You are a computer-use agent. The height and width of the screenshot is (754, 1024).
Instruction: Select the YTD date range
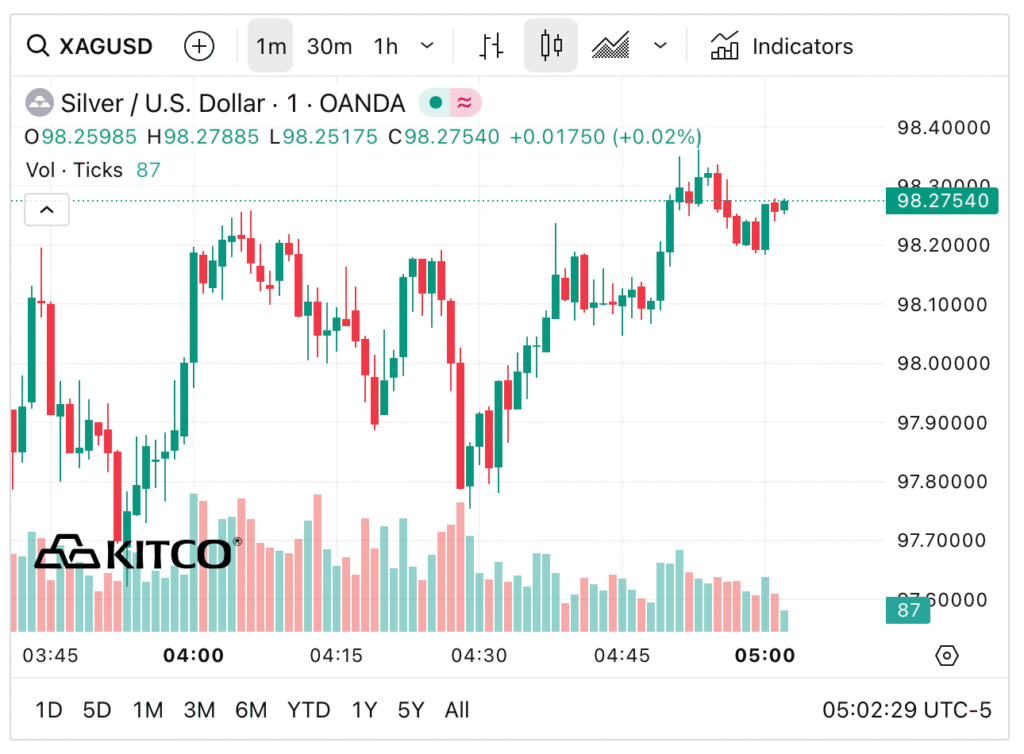coord(308,710)
